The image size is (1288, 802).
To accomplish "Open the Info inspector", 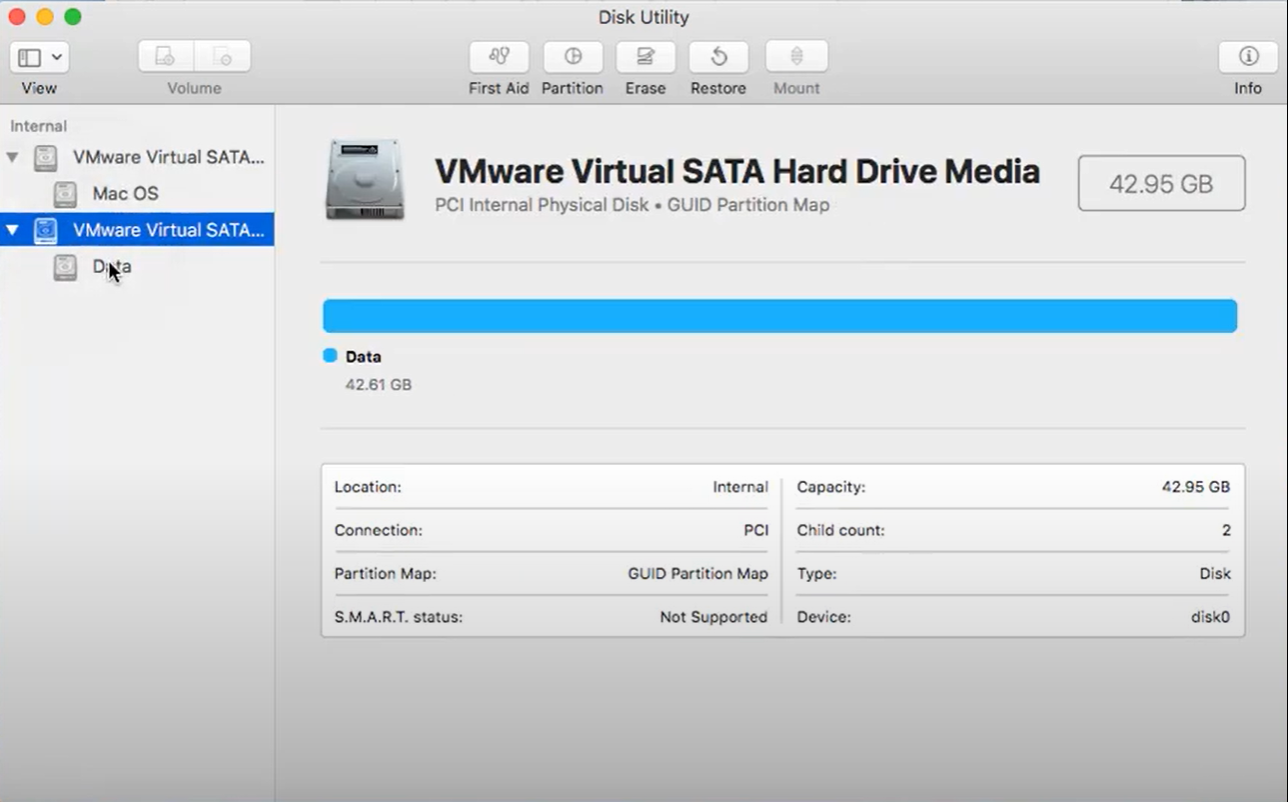I will pos(1248,57).
